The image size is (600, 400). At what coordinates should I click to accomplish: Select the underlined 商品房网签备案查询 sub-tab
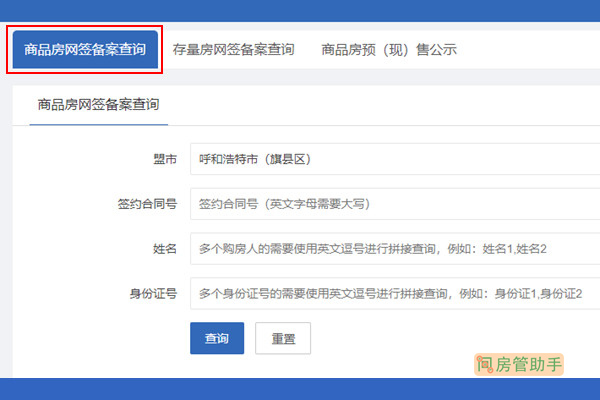(98, 104)
